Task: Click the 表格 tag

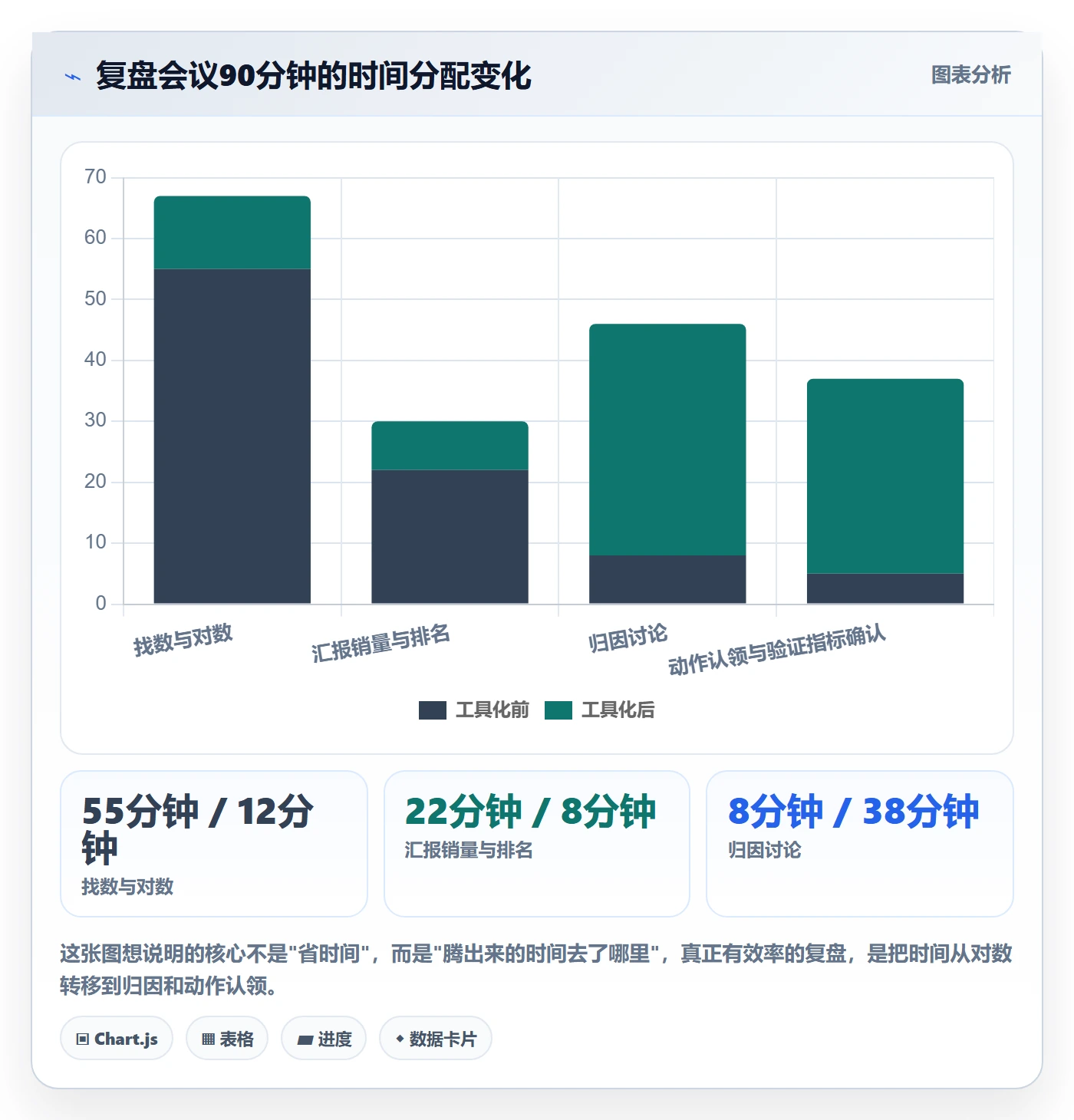Action: click(227, 1039)
